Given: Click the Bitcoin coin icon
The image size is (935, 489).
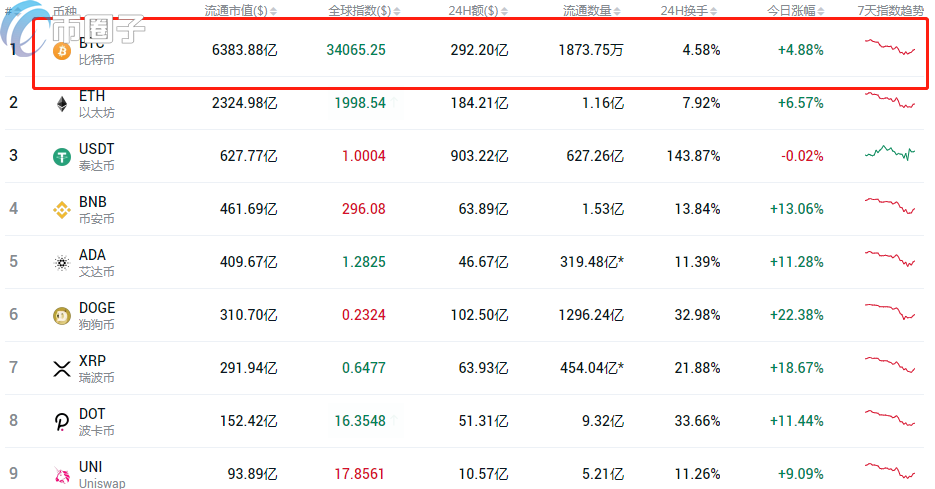Looking at the screenshot, I should (61, 51).
